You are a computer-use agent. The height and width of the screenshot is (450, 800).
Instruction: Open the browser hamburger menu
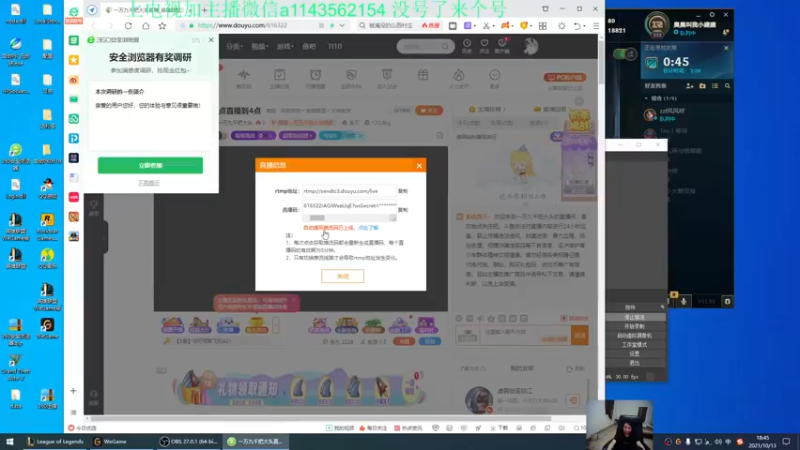(x=596, y=26)
